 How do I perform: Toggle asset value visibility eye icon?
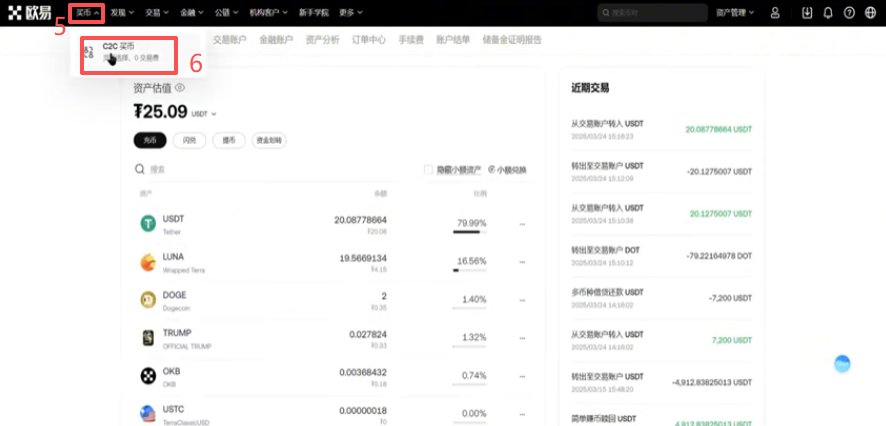pos(180,88)
